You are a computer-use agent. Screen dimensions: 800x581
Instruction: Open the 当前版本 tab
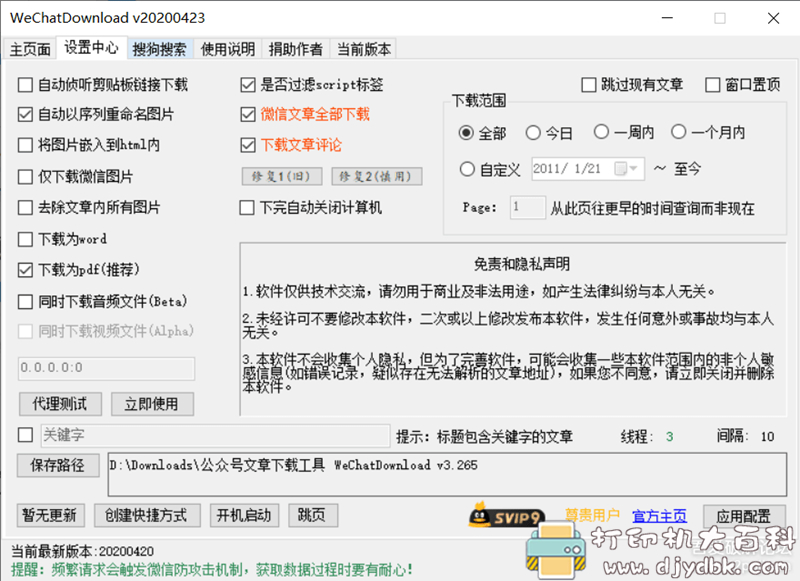364,49
